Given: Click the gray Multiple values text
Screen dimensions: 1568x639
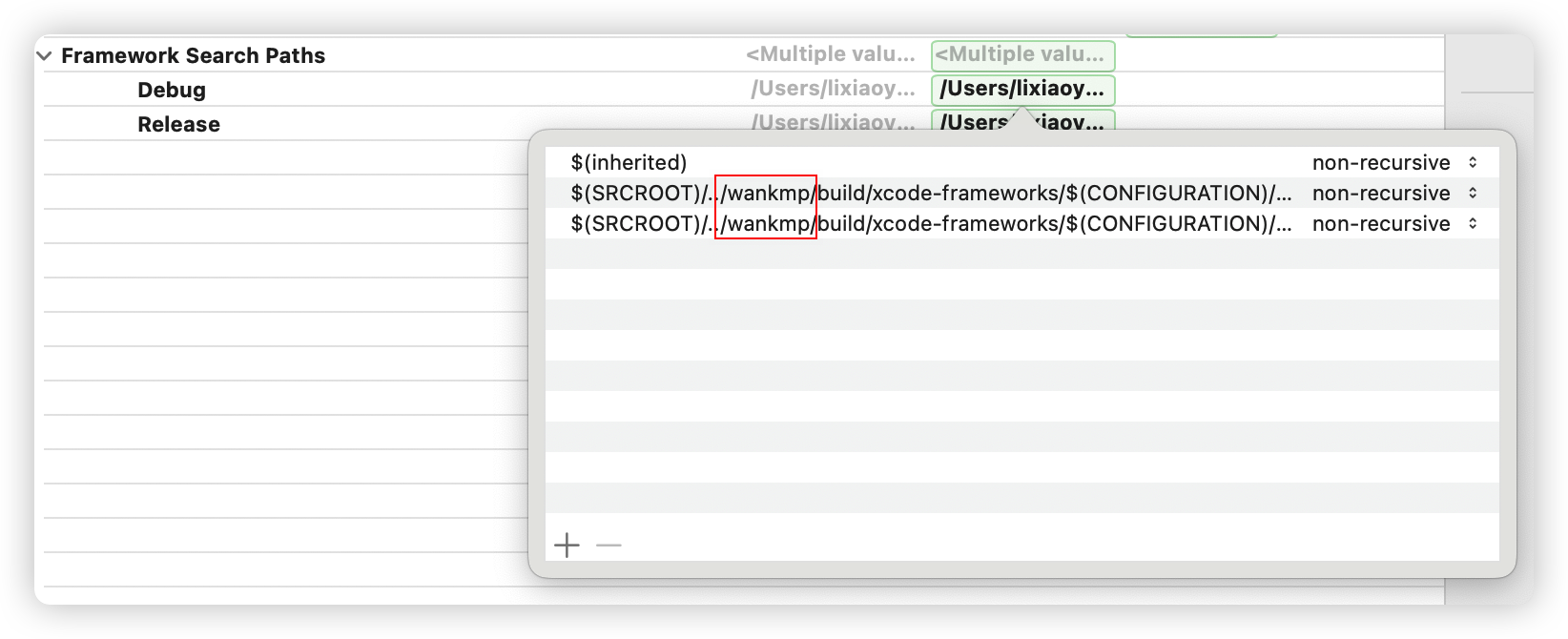Looking at the screenshot, I should pyautogui.click(x=830, y=55).
